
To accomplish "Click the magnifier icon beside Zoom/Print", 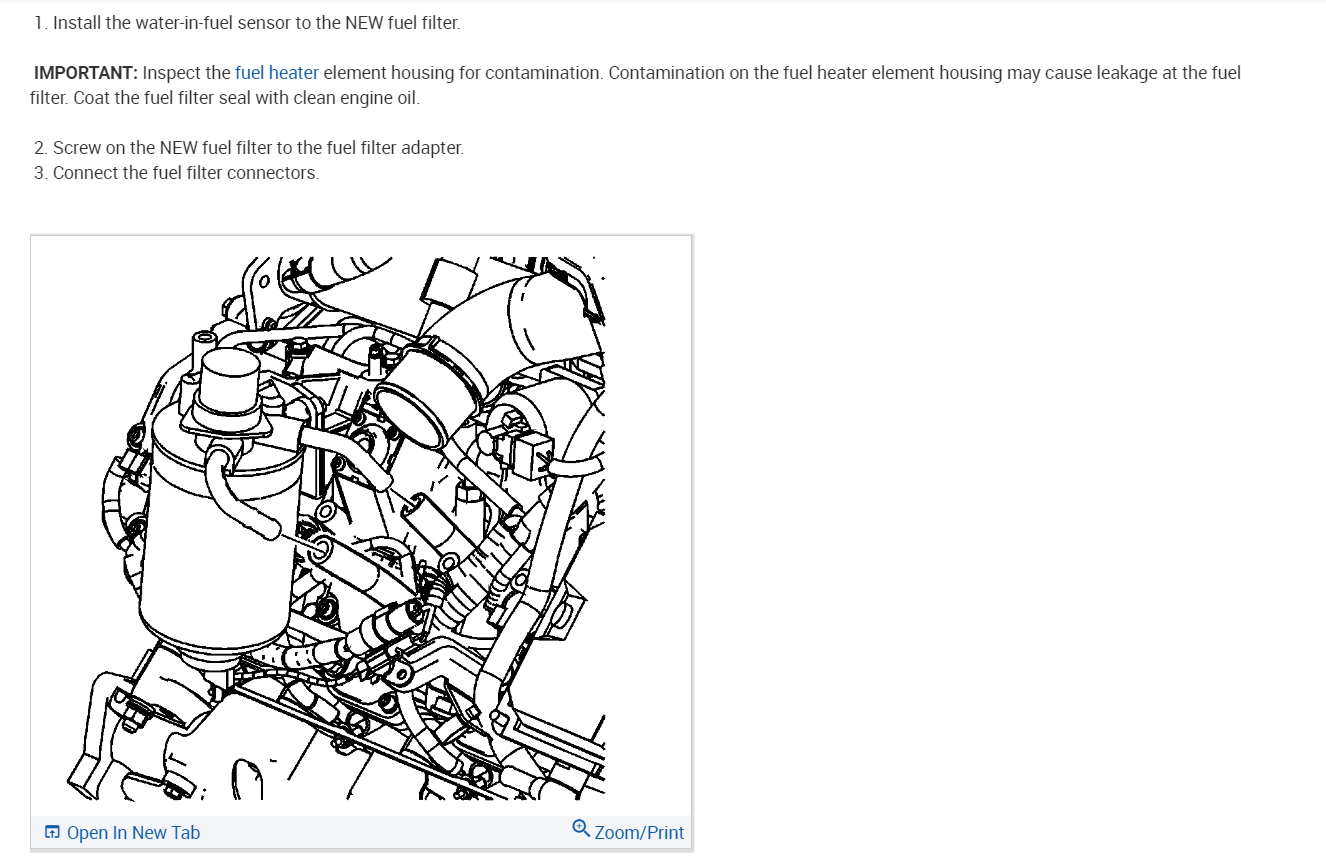I will pyautogui.click(x=581, y=829).
